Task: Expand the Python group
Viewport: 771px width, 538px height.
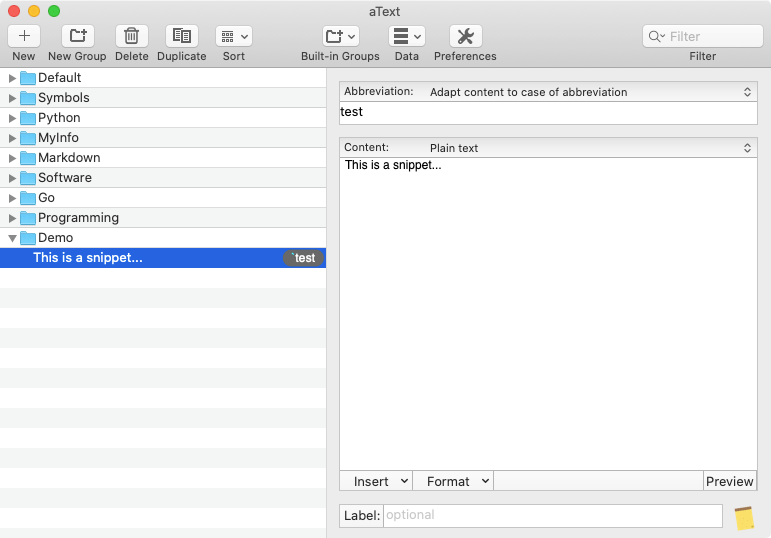Action: coord(12,118)
